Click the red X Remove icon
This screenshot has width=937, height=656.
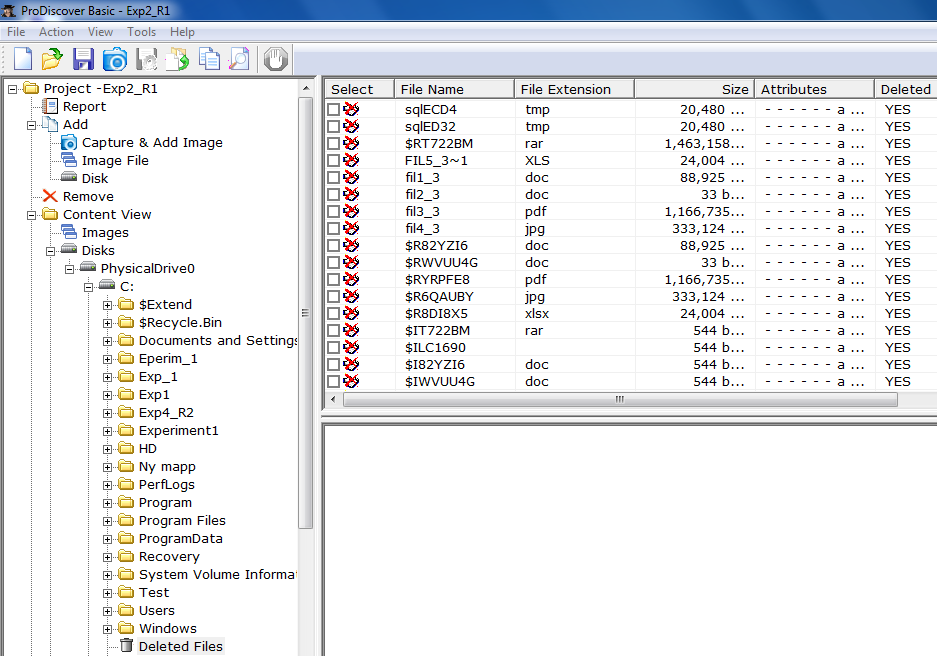point(50,196)
